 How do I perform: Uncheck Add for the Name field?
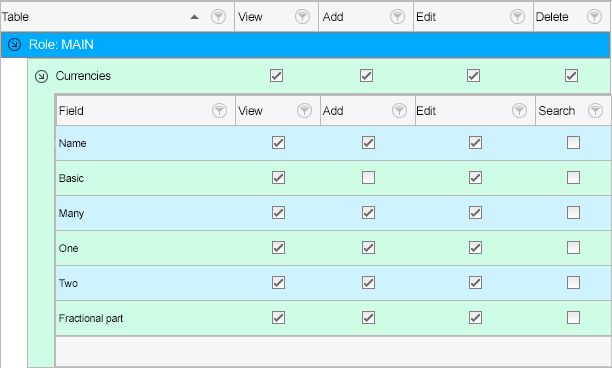tap(368, 142)
